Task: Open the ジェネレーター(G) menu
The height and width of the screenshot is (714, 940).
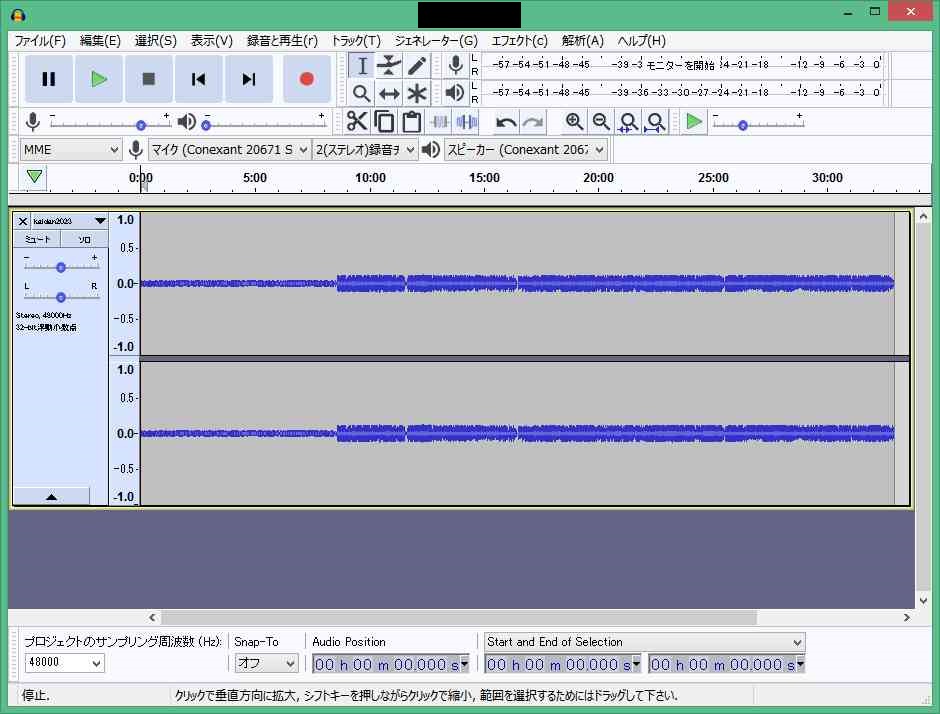Action: pyautogui.click(x=436, y=41)
